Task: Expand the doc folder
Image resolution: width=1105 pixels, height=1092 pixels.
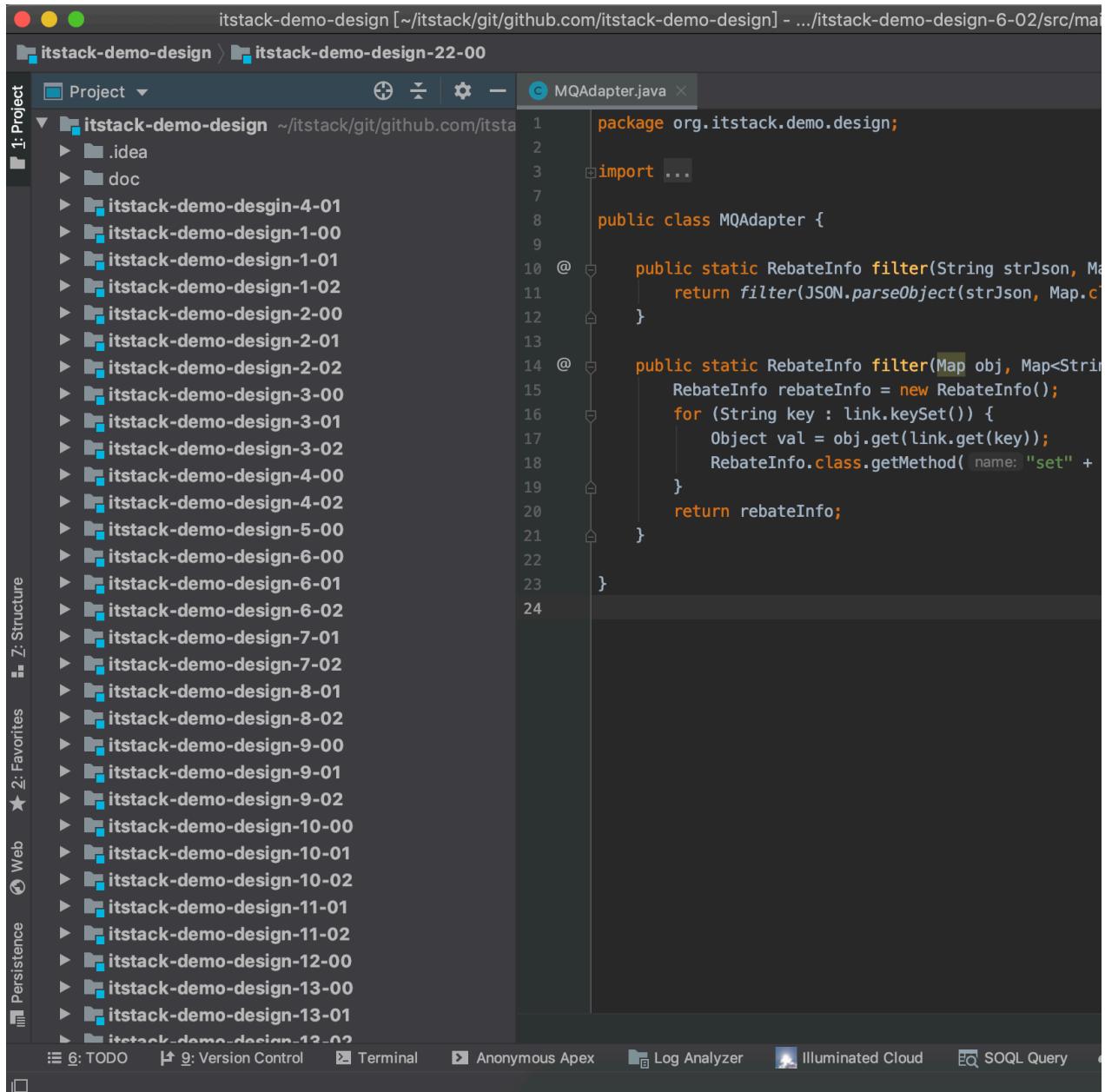Action: tap(65, 179)
